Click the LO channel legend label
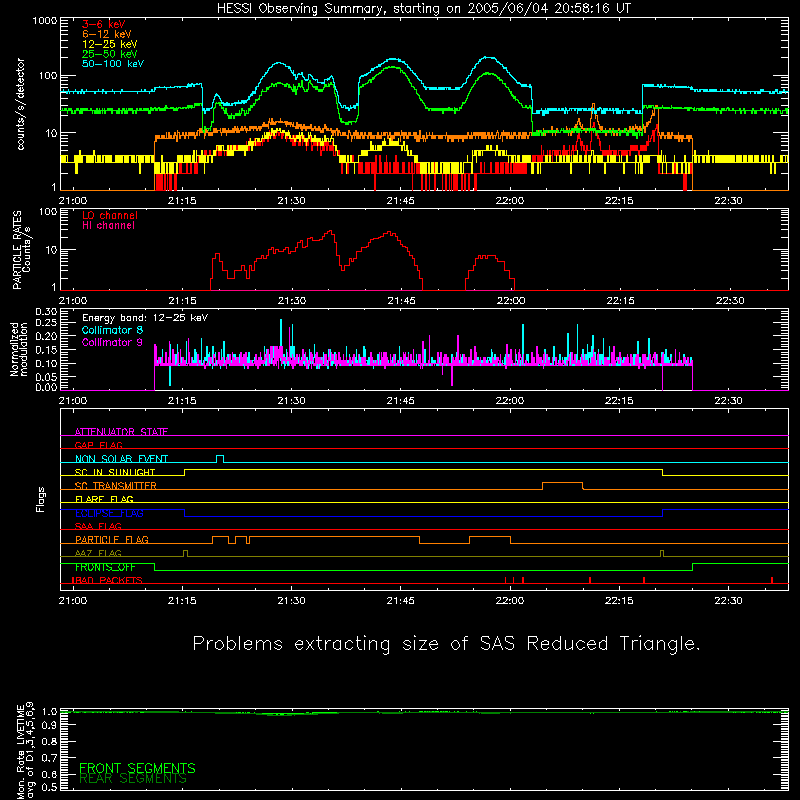The height and width of the screenshot is (800, 800). pos(110,215)
